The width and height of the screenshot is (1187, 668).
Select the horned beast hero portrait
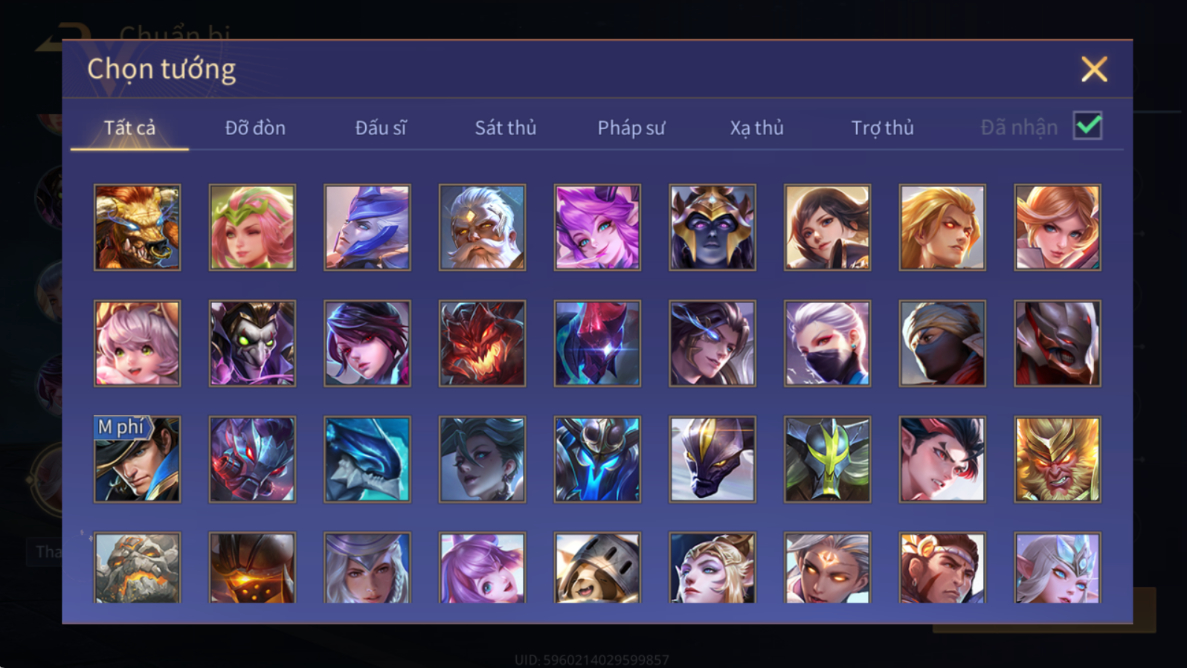(x=137, y=227)
